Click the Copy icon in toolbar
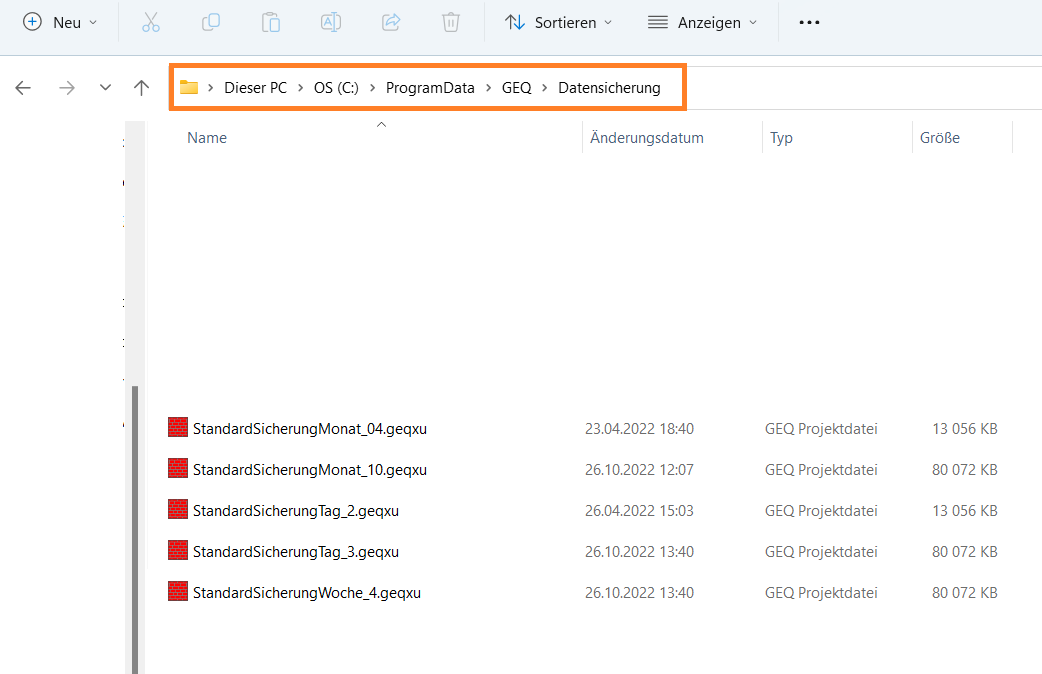The width and height of the screenshot is (1042, 674). point(211,22)
